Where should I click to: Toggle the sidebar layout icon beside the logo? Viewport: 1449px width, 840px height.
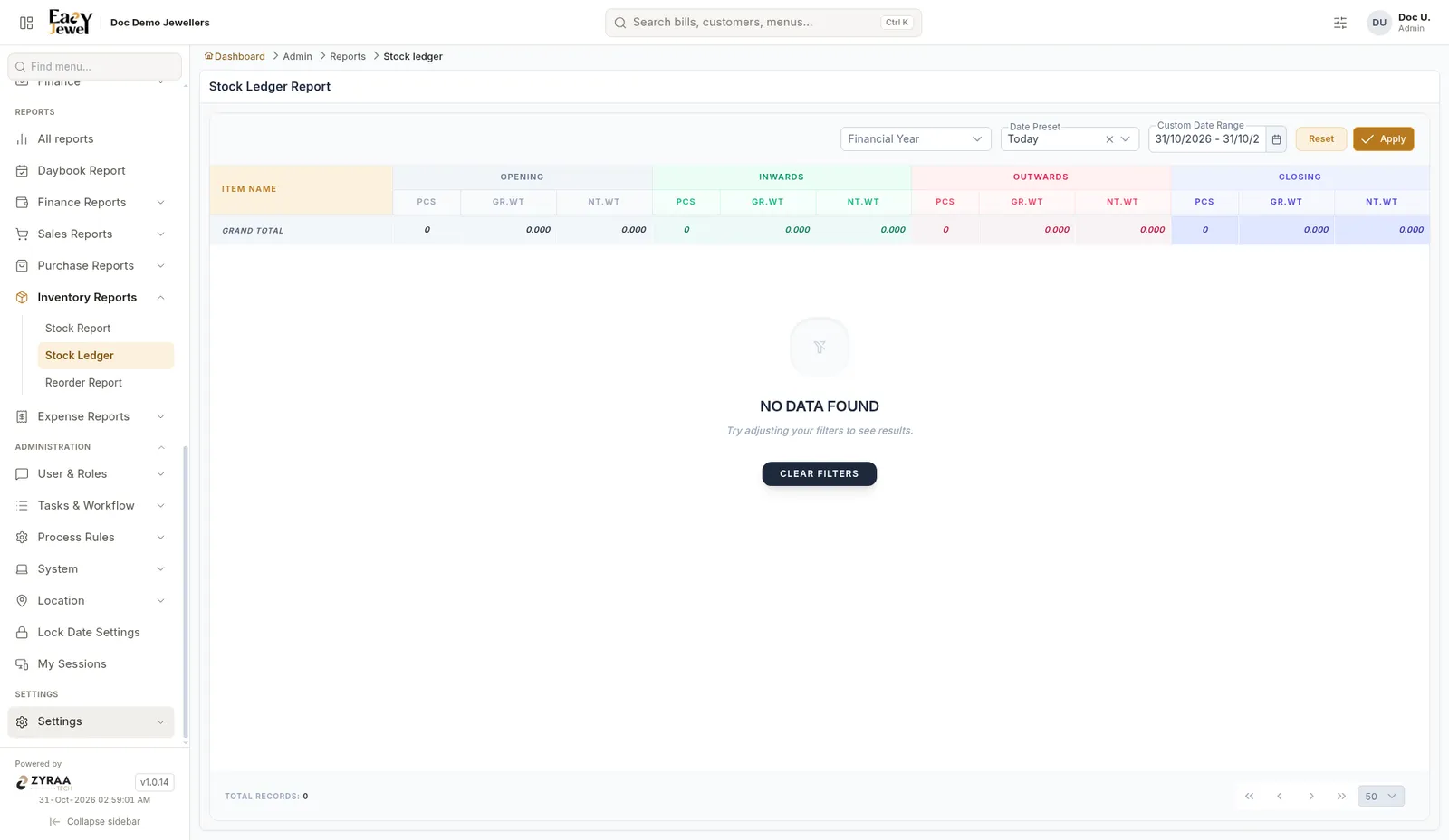tap(26, 23)
